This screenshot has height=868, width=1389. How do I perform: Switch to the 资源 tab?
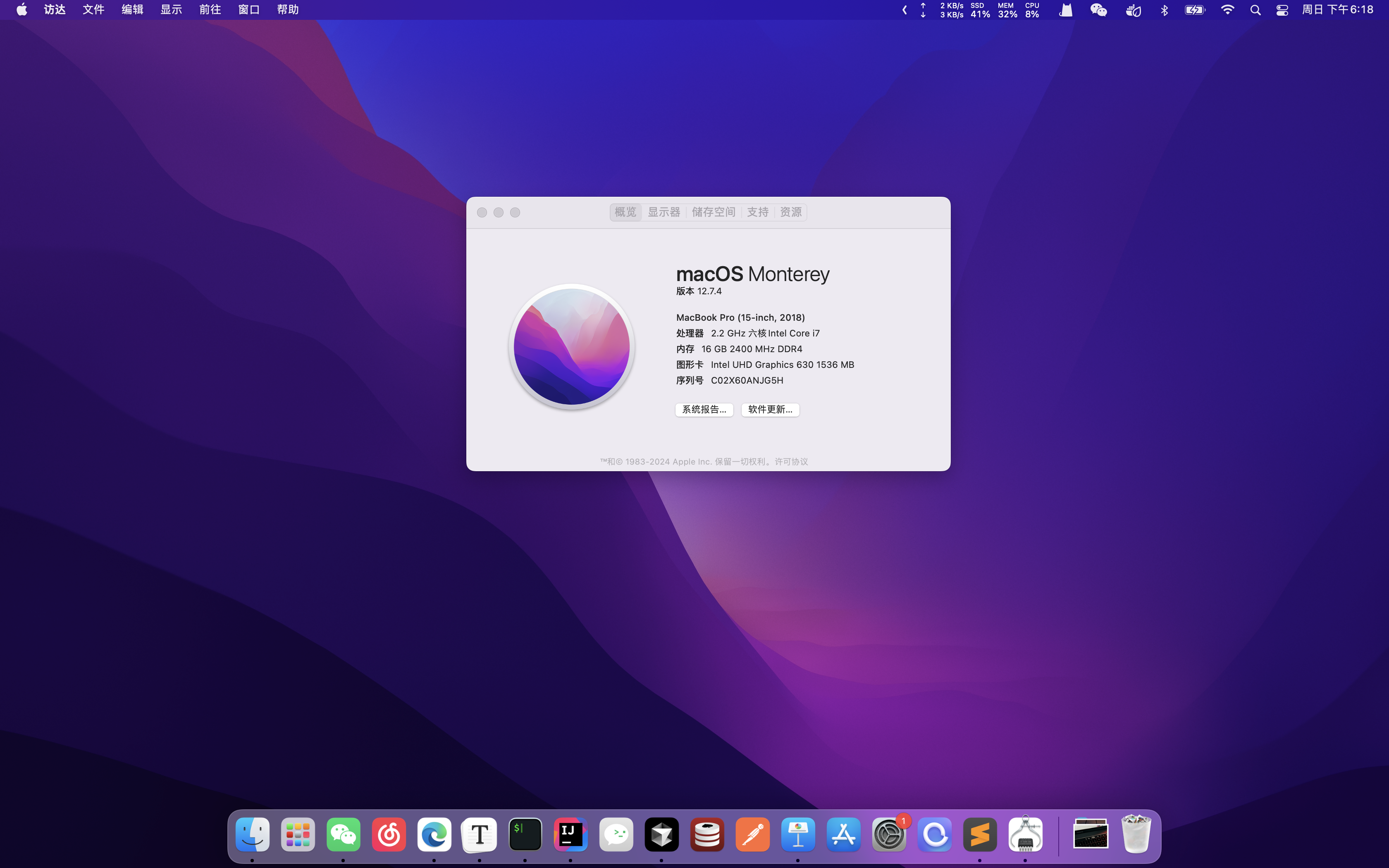pyautogui.click(x=791, y=212)
